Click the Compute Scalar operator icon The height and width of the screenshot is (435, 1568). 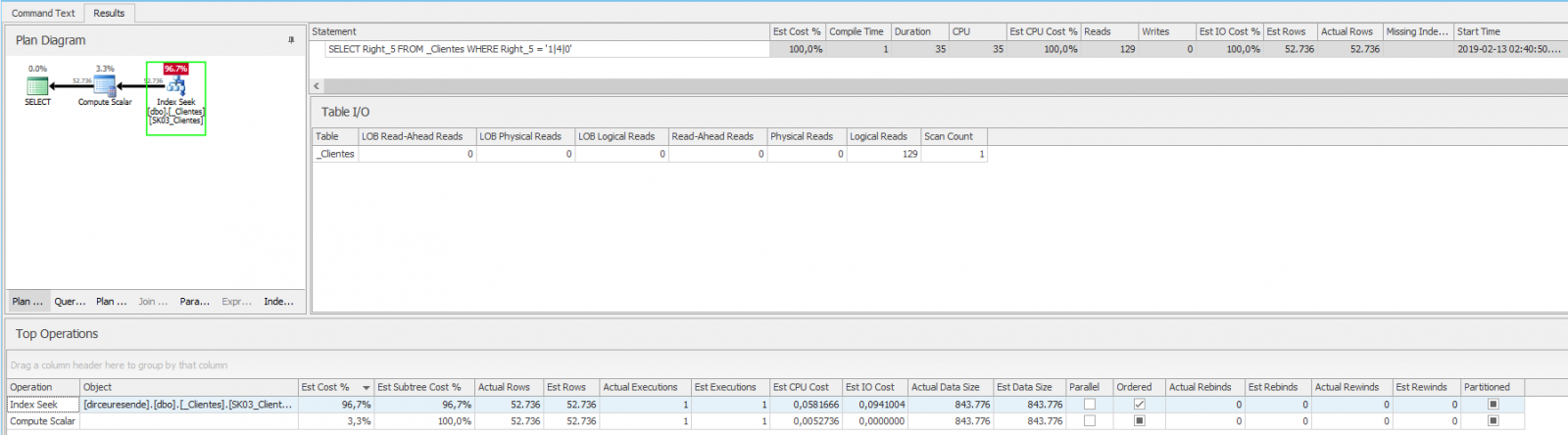105,86
